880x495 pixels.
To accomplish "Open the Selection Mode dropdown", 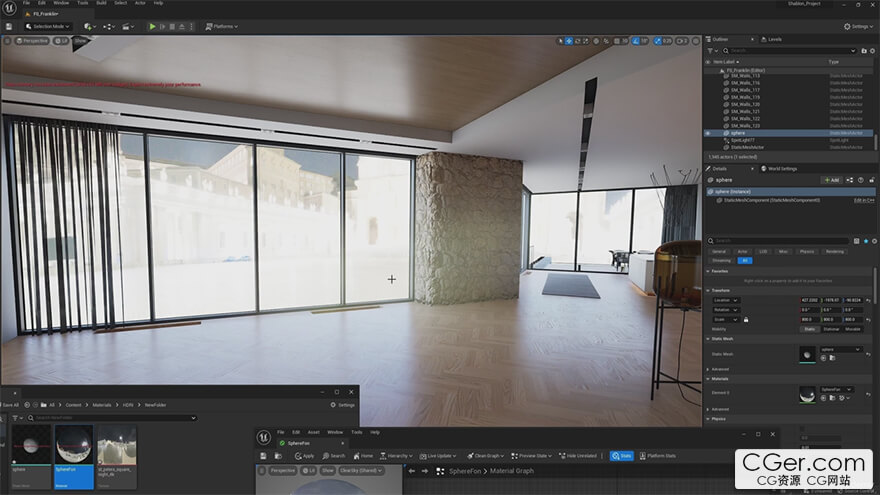I will coord(48,26).
